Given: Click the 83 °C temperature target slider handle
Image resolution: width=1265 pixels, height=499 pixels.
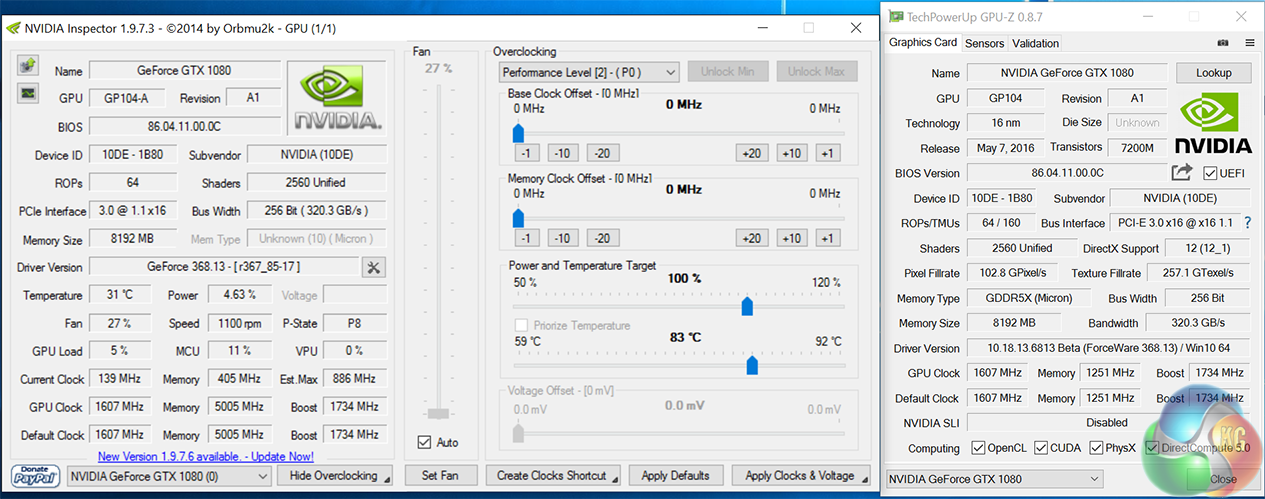Looking at the screenshot, I should point(752,365).
